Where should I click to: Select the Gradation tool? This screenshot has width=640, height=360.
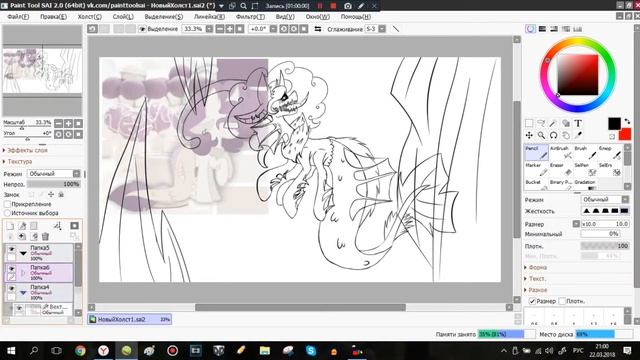point(585,184)
